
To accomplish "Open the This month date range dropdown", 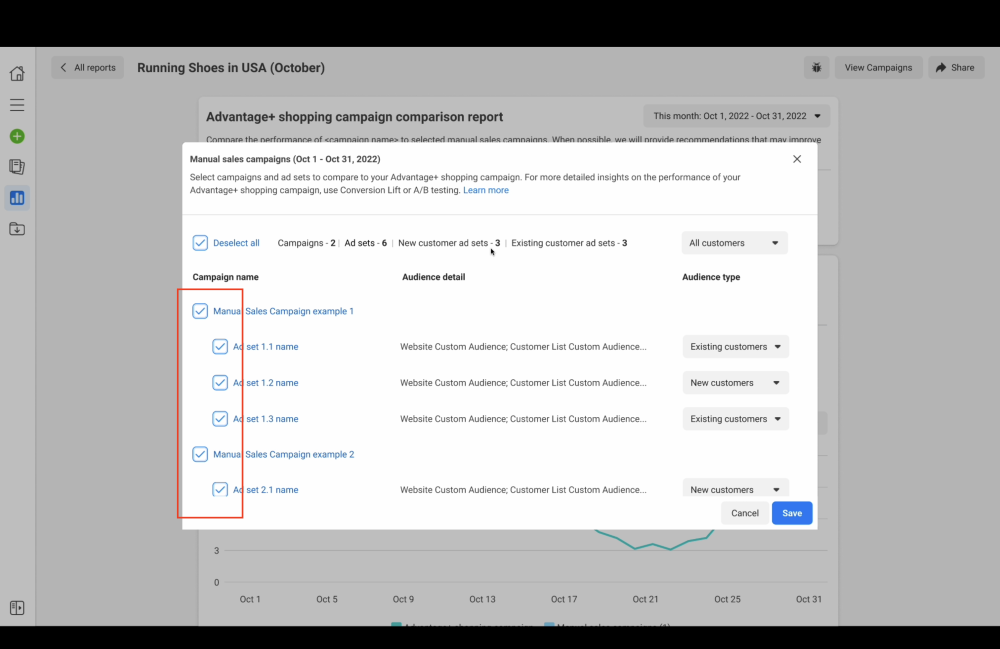I will pos(737,116).
